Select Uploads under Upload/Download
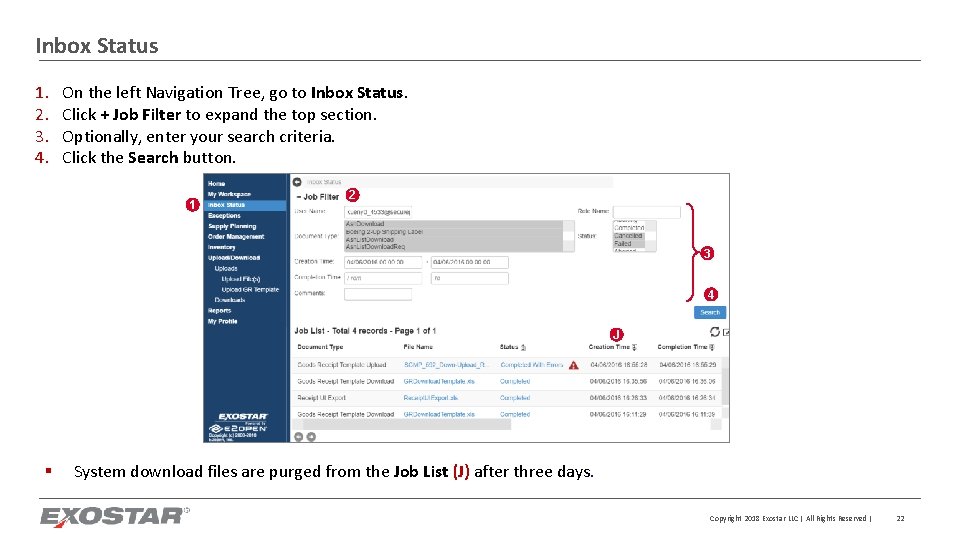The width and height of the screenshot is (960, 540). click(x=225, y=268)
